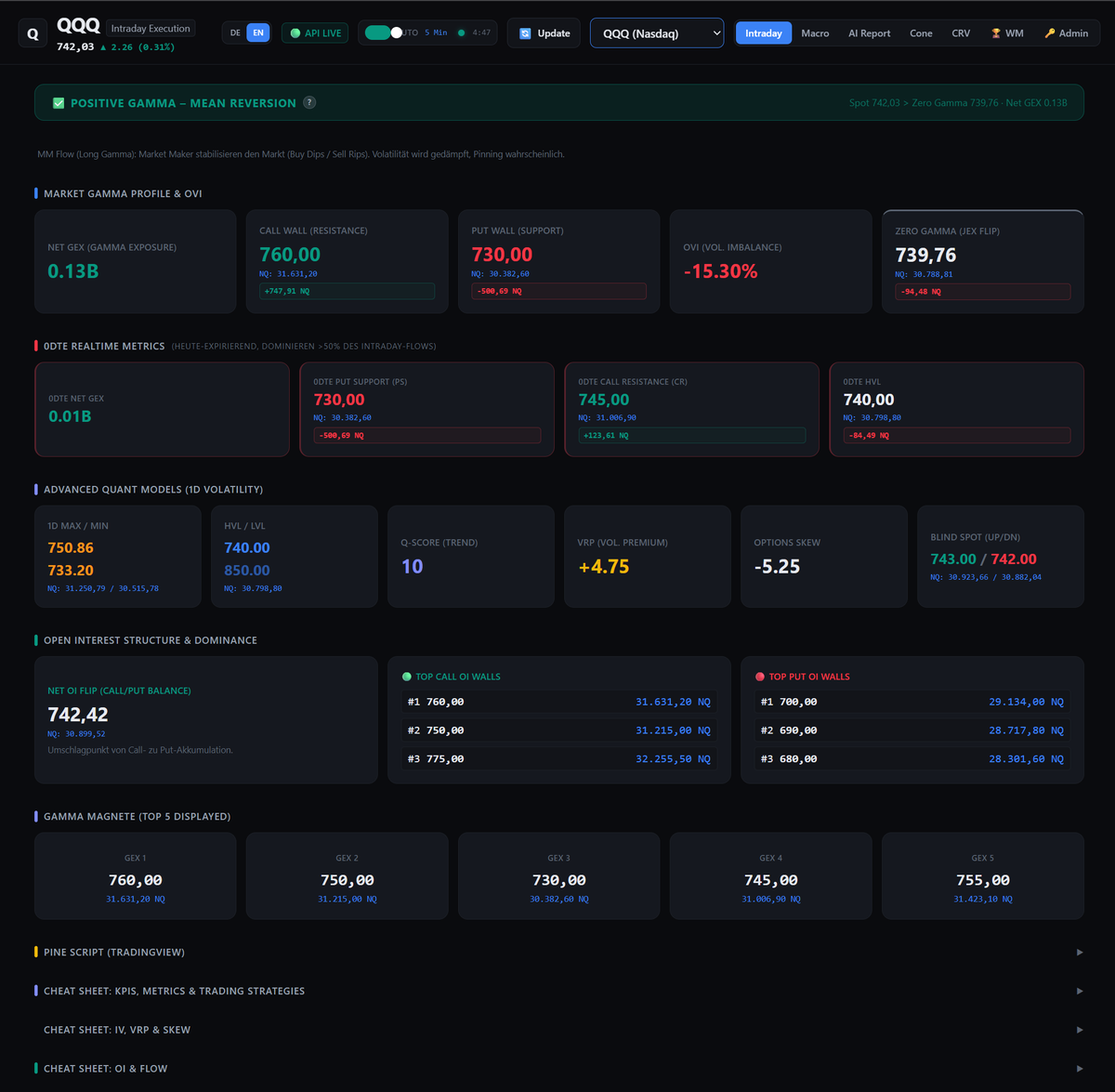Image resolution: width=1115 pixels, height=1092 pixels.
Task: Click the GEX 3 magnet card 730,00
Action: [x=559, y=876]
